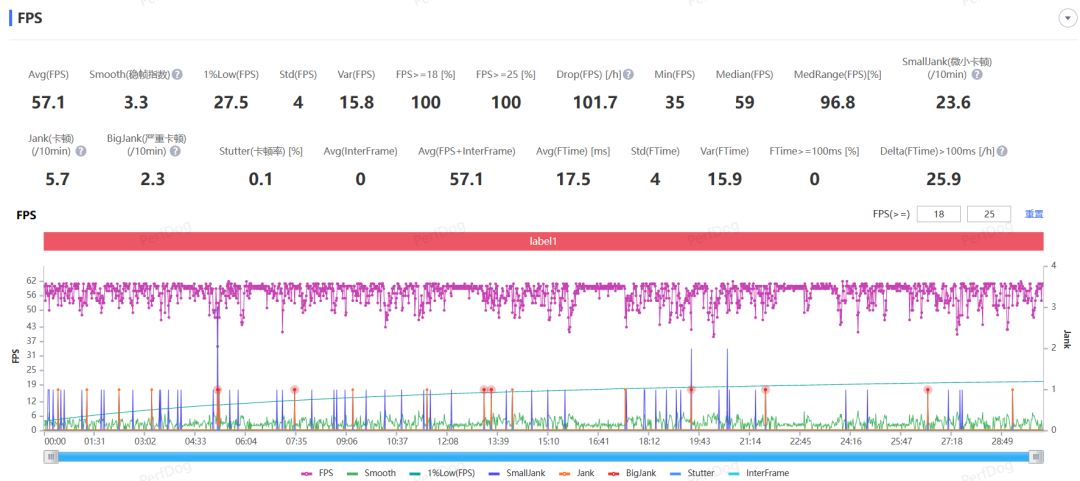Click the FPS threshold field showing 25
Image resolution: width=1080 pixels, height=481 pixels.
tap(990, 214)
